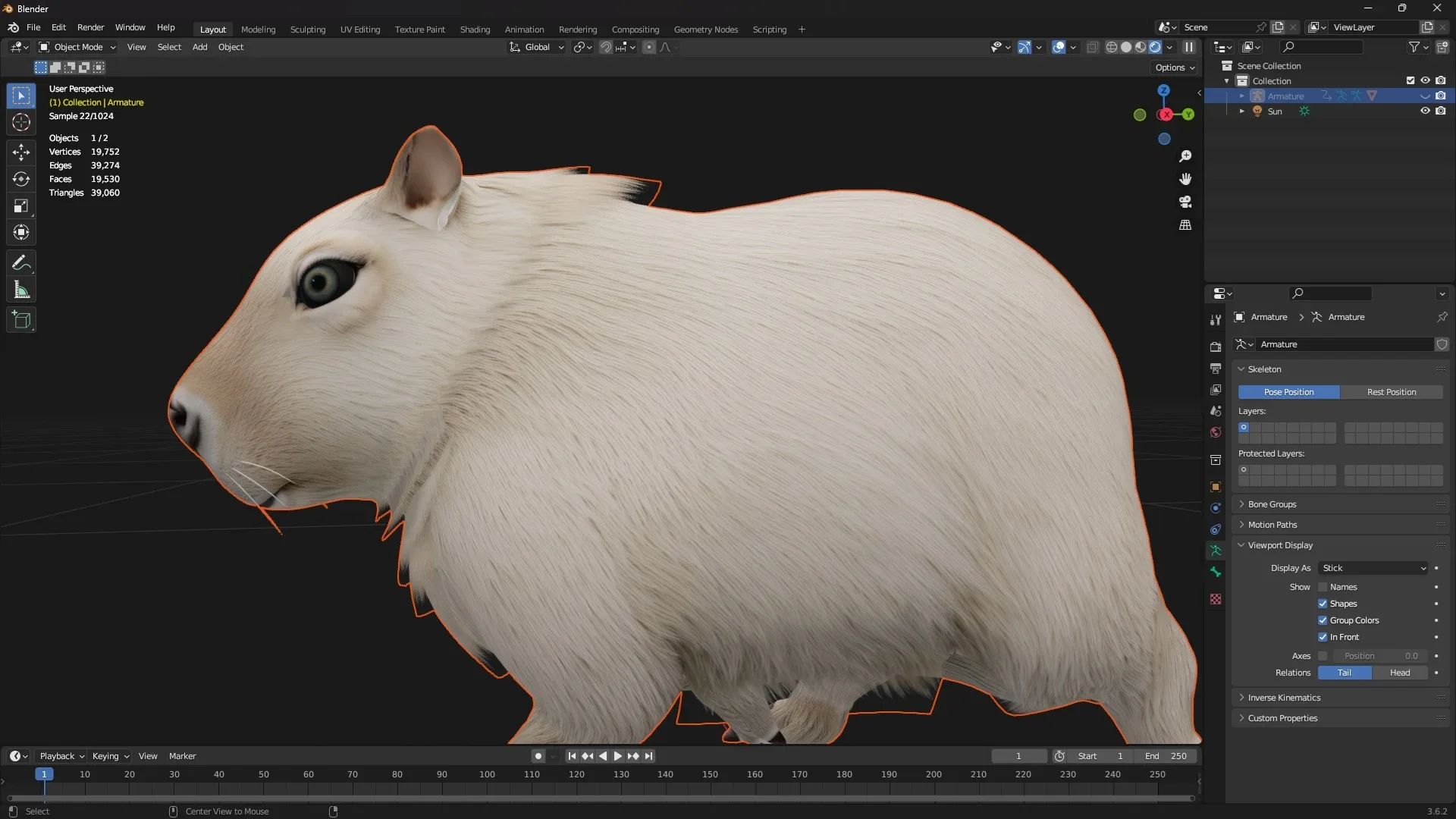Screen dimensions: 1456x819
Task: Open the Render menu
Action: (91, 27)
